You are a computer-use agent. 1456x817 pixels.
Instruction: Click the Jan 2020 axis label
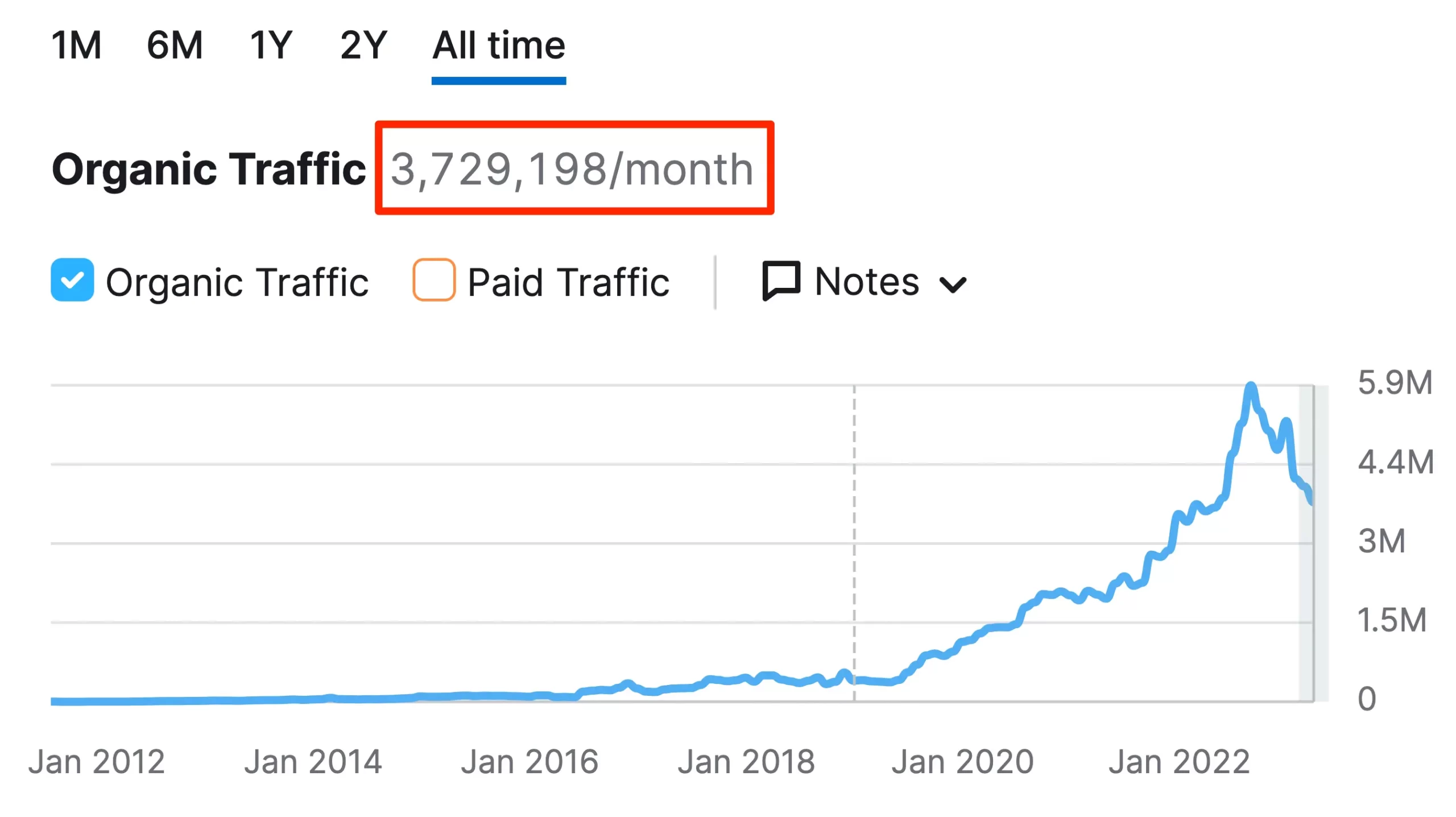click(962, 761)
